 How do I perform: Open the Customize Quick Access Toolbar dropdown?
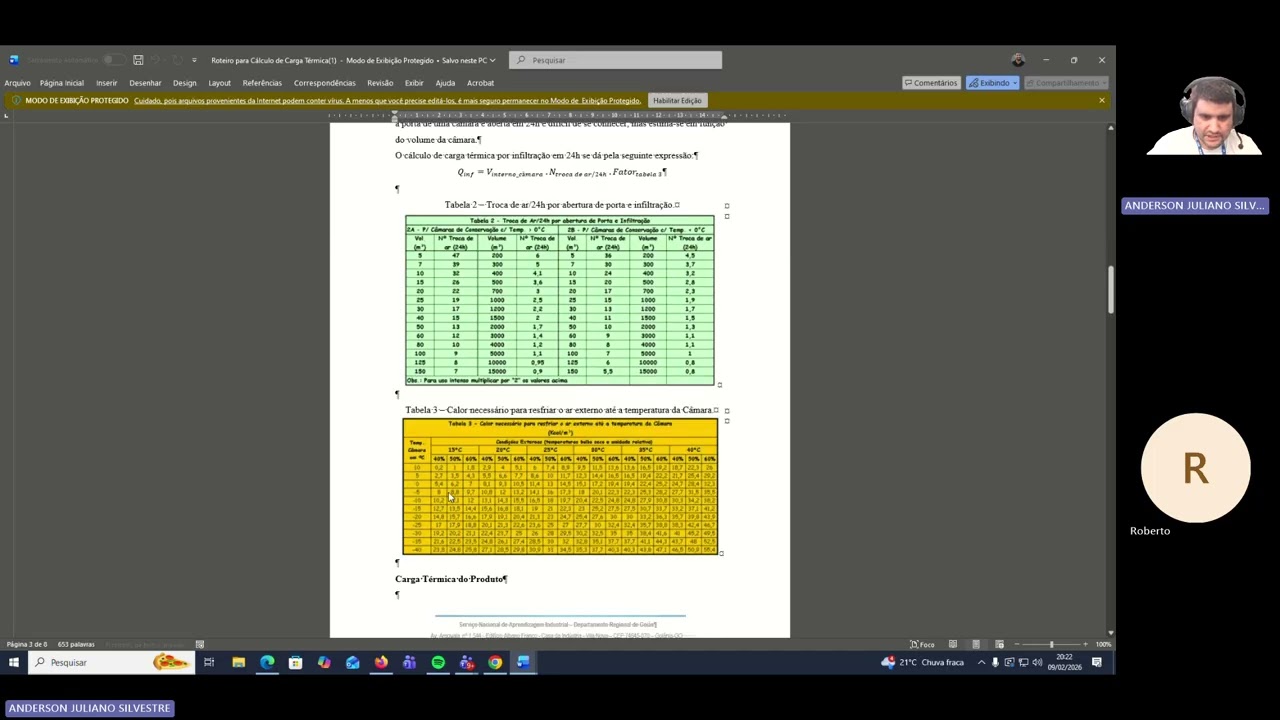(x=194, y=60)
